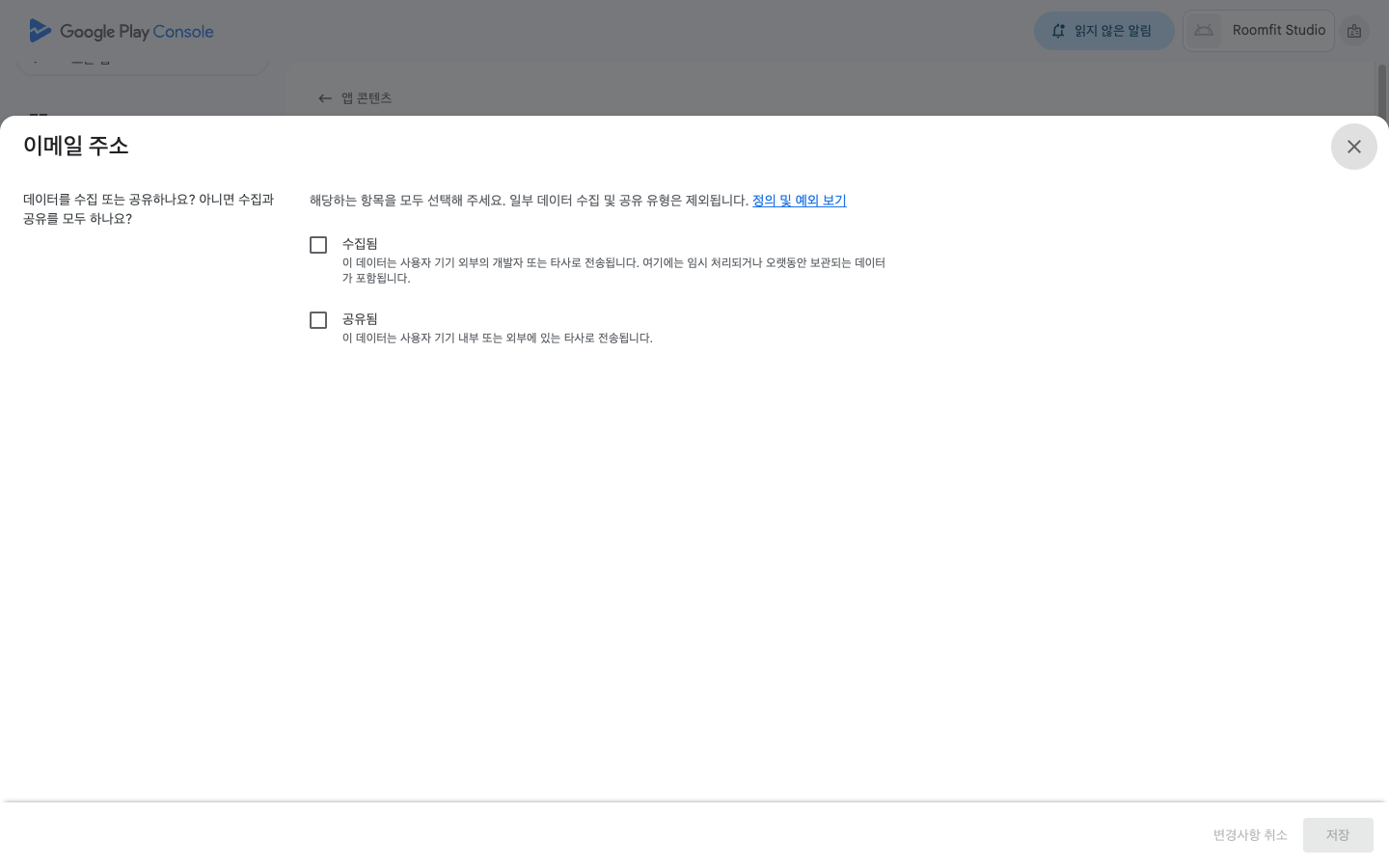Click the 수집됨 label text
This screenshot has width=1389, height=868.
360,244
